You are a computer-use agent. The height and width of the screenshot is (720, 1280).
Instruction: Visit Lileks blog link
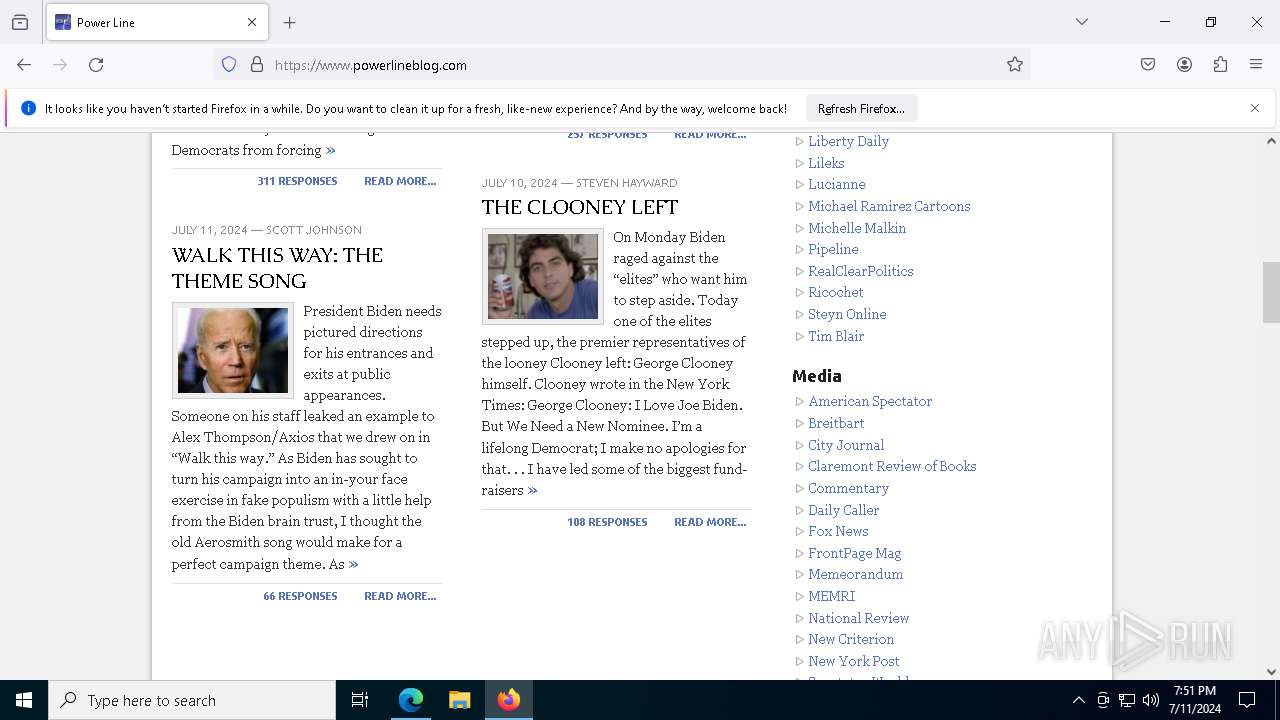pyautogui.click(x=826, y=163)
